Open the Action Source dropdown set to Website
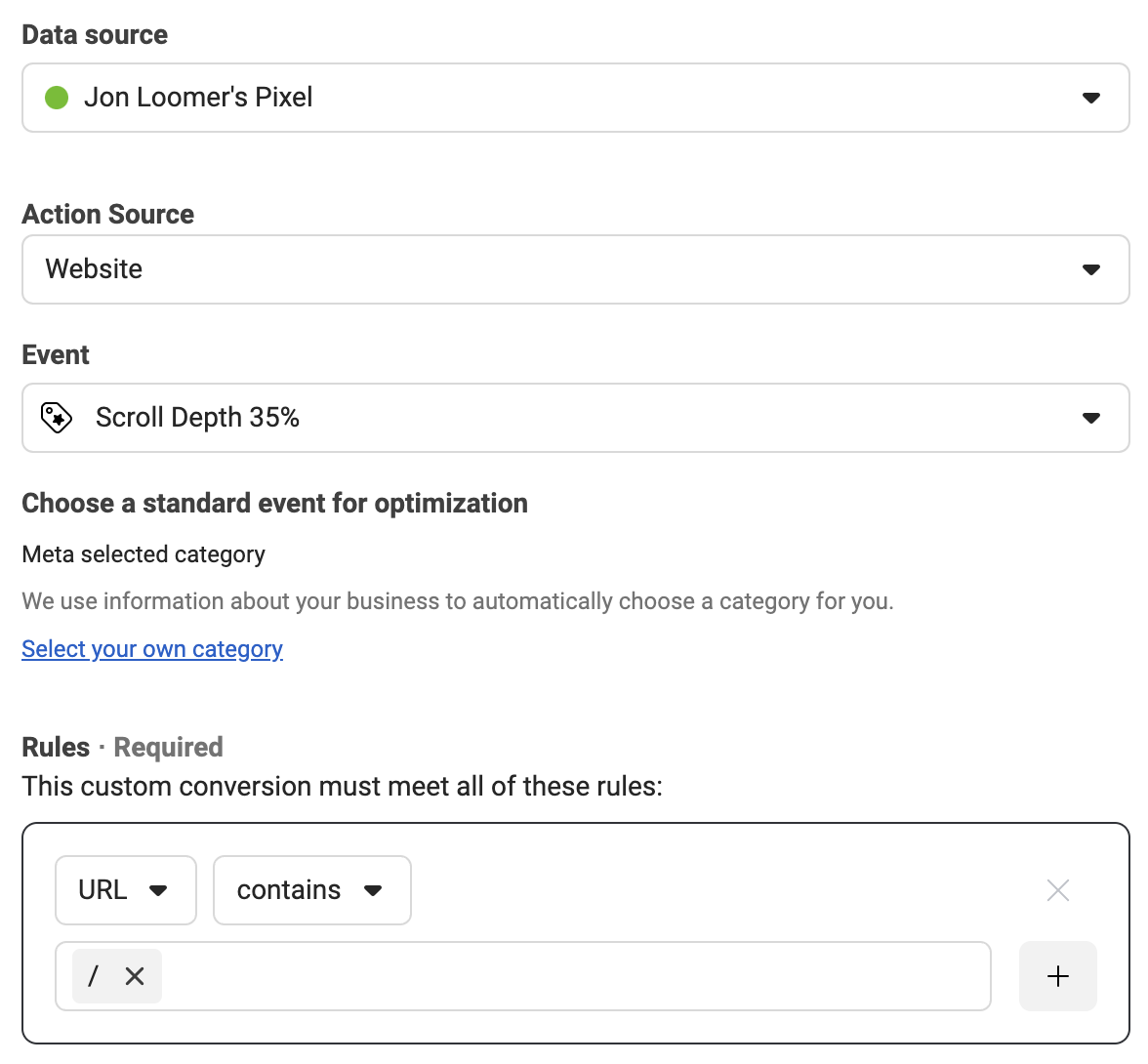 (x=576, y=269)
